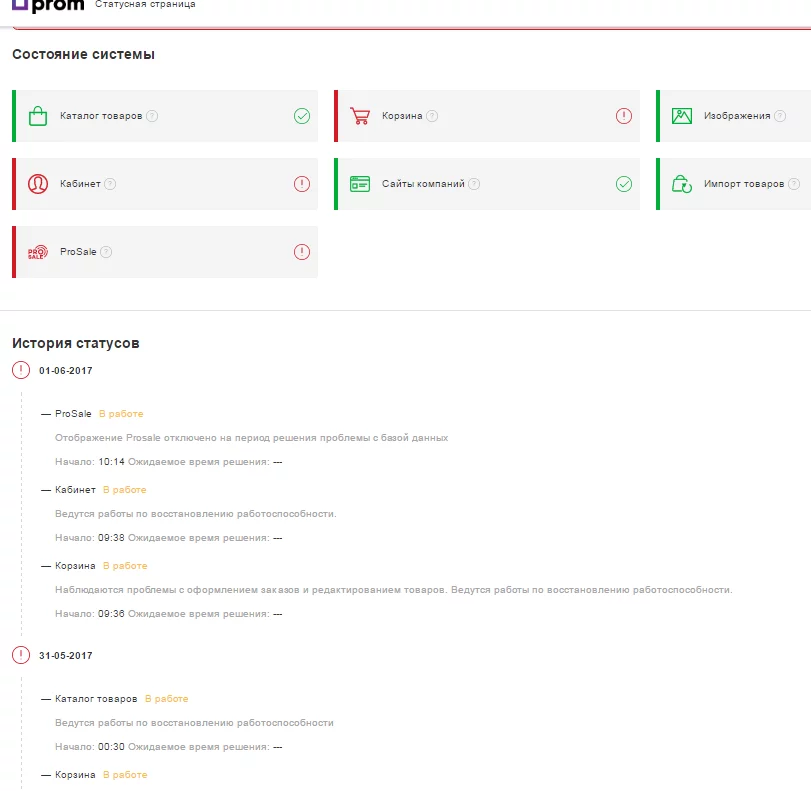Click green checkmark status on Сайты компаний card
The width and height of the screenshot is (811, 791).
point(624,184)
